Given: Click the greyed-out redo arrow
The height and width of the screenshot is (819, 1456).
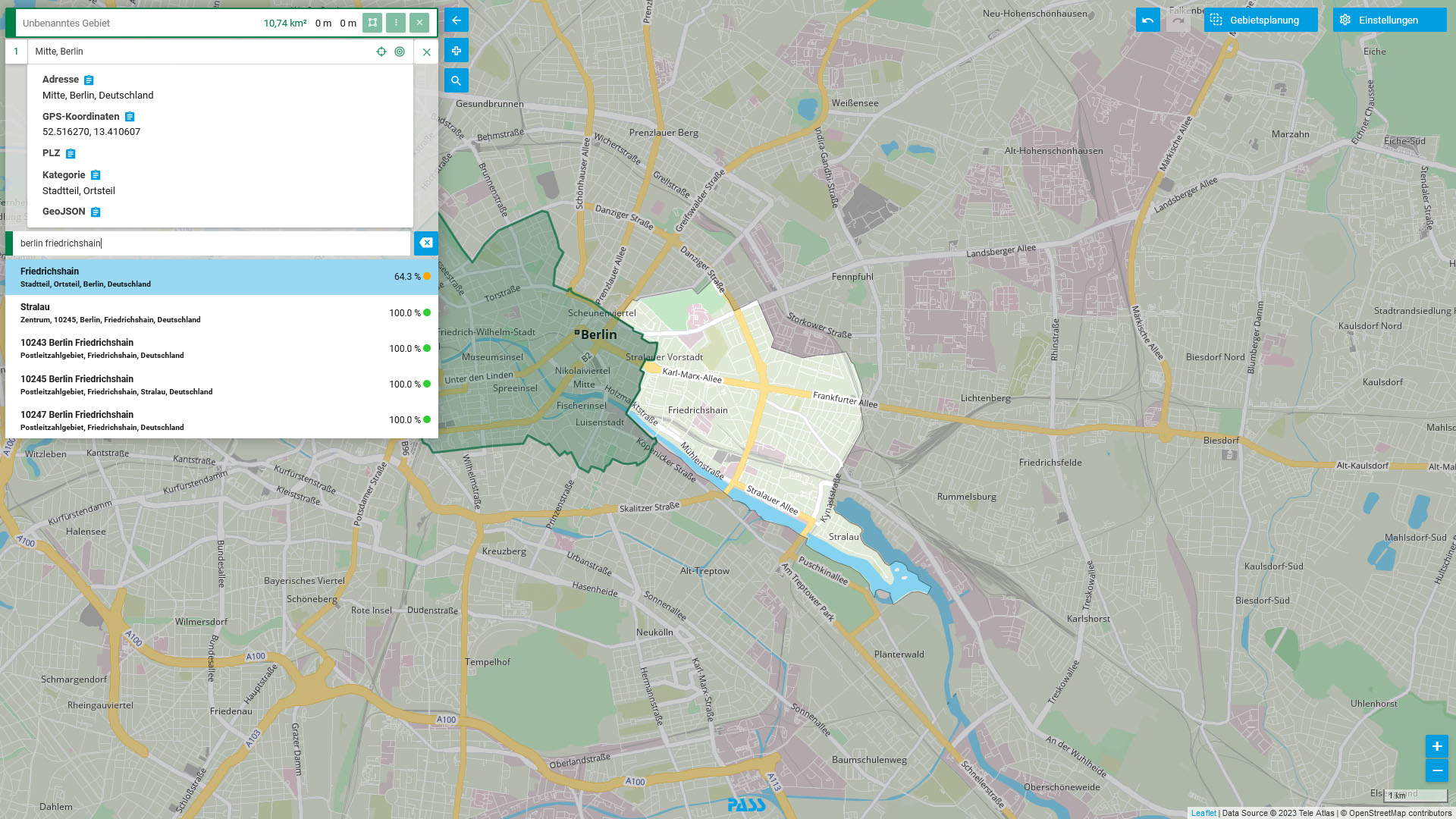Looking at the screenshot, I should pos(1178,20).
